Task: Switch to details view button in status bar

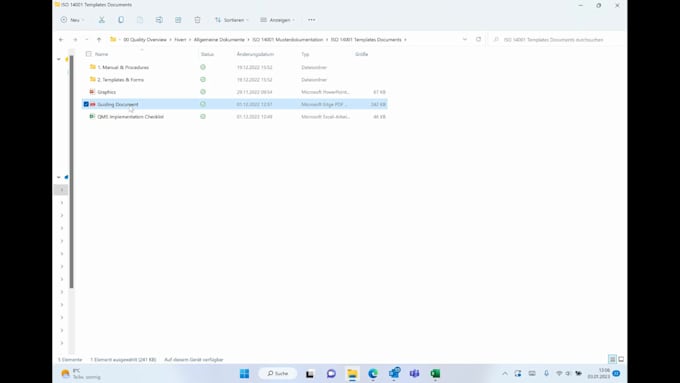Action: click(612, 359)
